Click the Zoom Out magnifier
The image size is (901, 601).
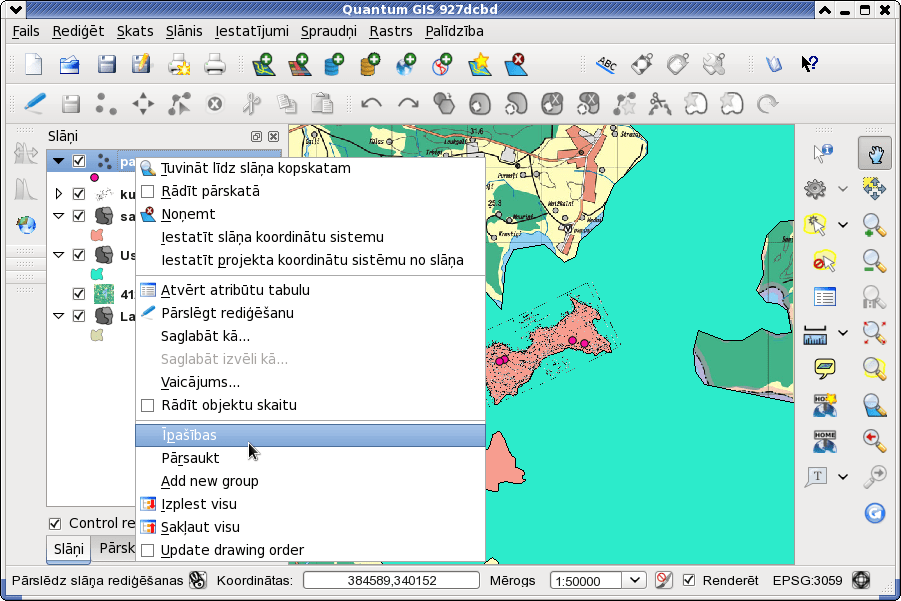point(874,261)
